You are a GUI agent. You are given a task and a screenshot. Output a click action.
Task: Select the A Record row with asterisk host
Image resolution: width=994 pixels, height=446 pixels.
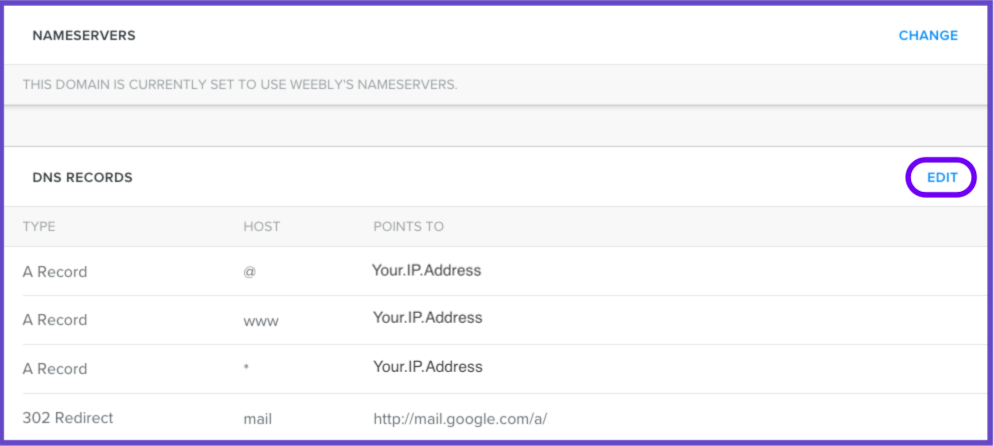click(497, 369)
